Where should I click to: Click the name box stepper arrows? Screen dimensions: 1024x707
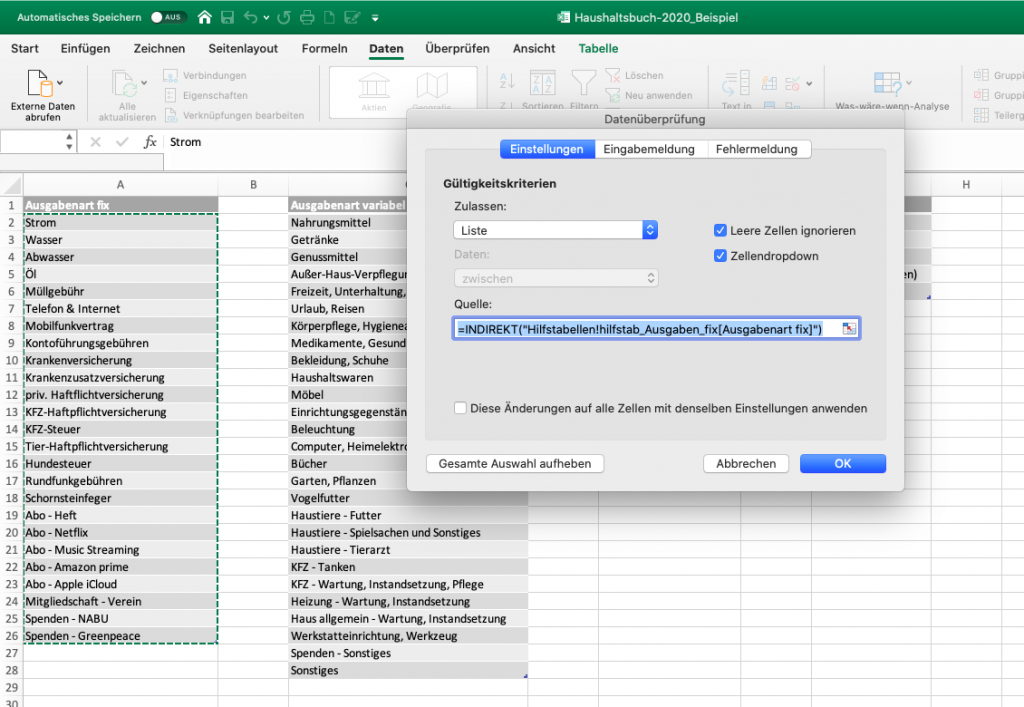pyautogui.click(x=69, y=142)
